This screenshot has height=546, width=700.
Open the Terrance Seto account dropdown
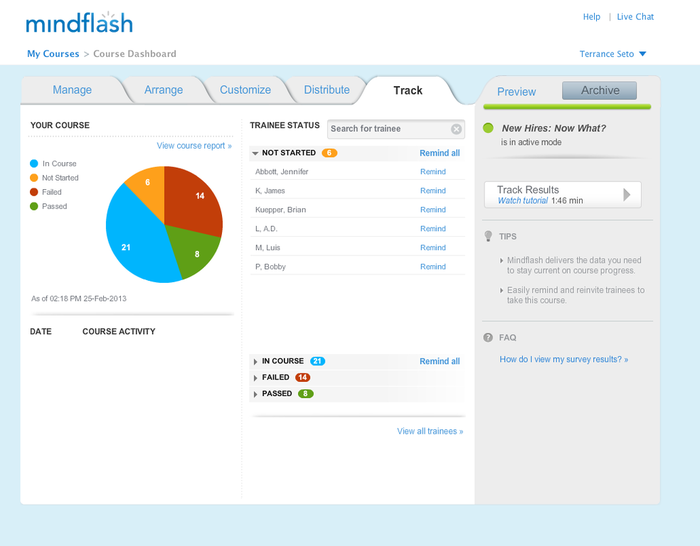pos(612,54)
